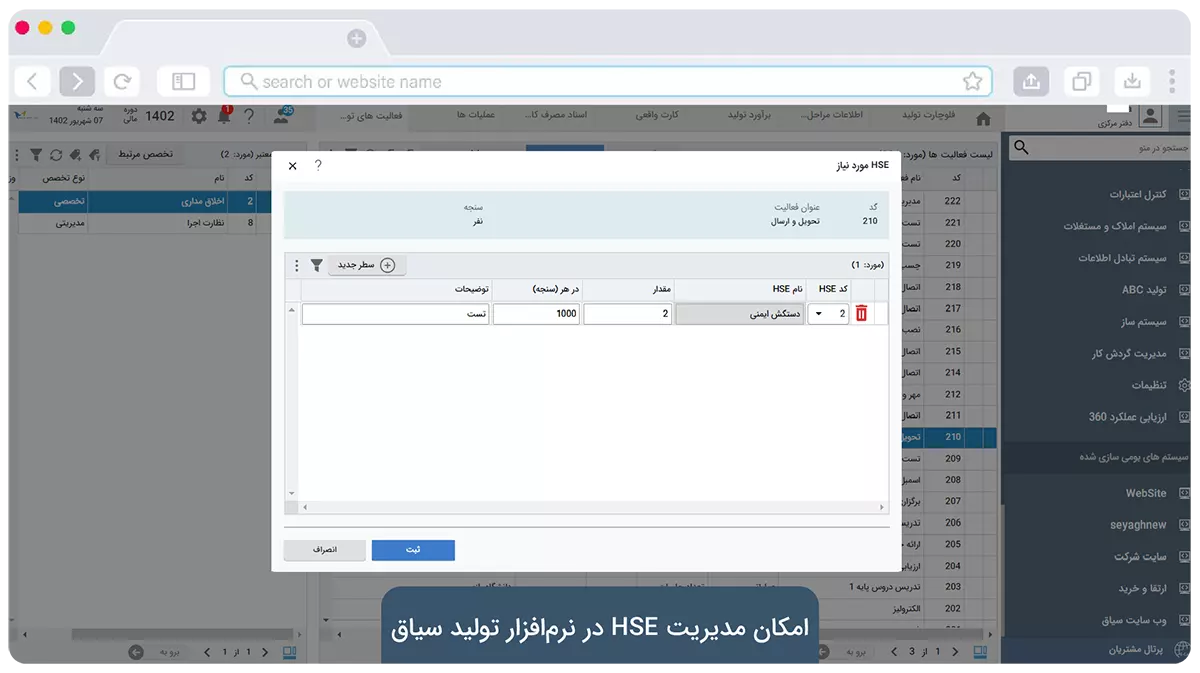
Task: Open filter in HSE dialog toolbar
Action: (316, 265)
